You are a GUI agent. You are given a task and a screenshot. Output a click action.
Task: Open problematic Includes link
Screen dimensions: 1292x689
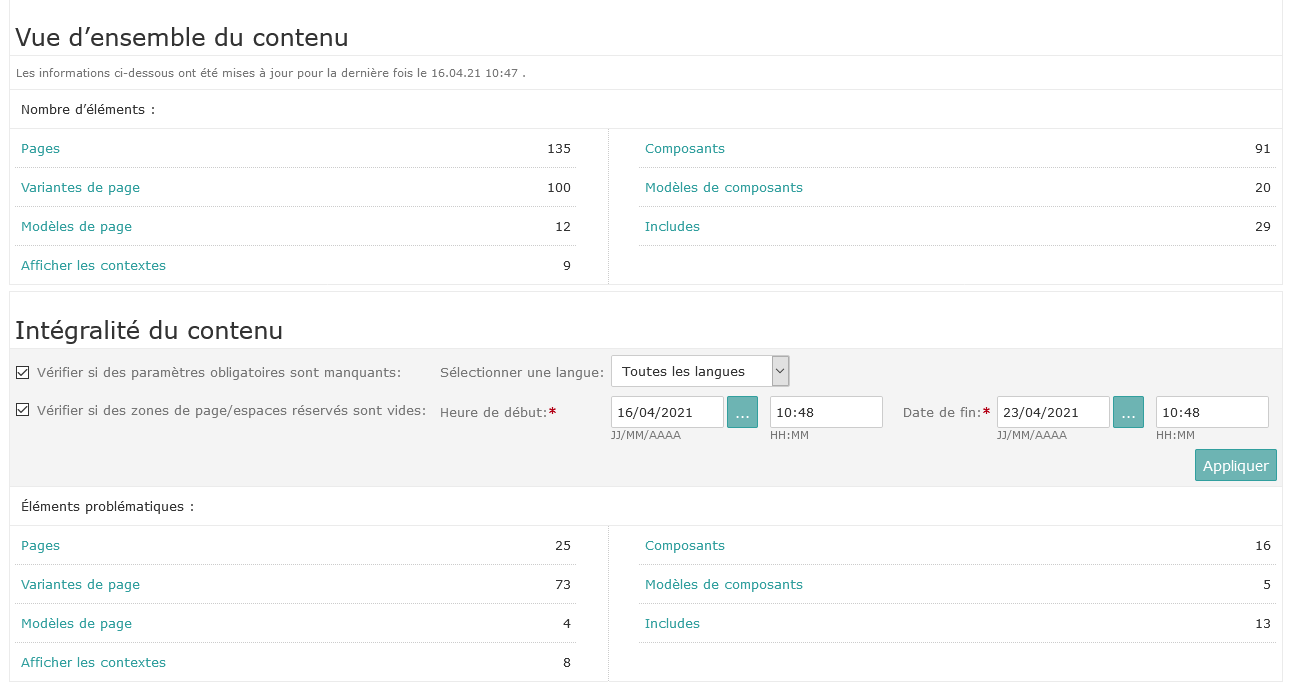(672, 624)
